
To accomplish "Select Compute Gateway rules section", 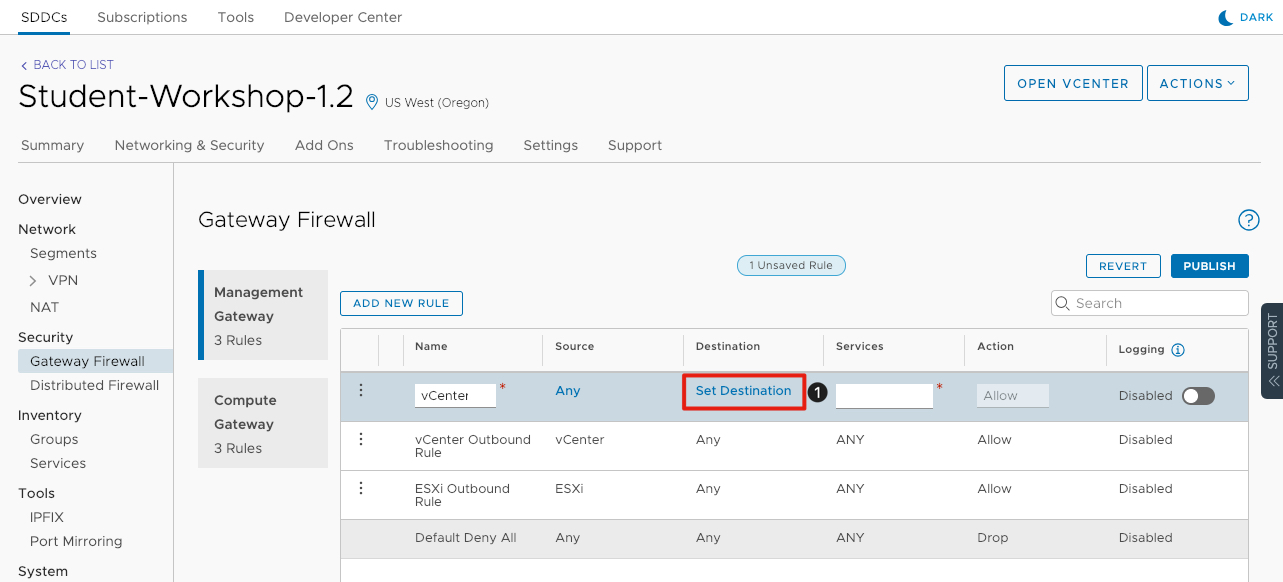I will point(263,423).
